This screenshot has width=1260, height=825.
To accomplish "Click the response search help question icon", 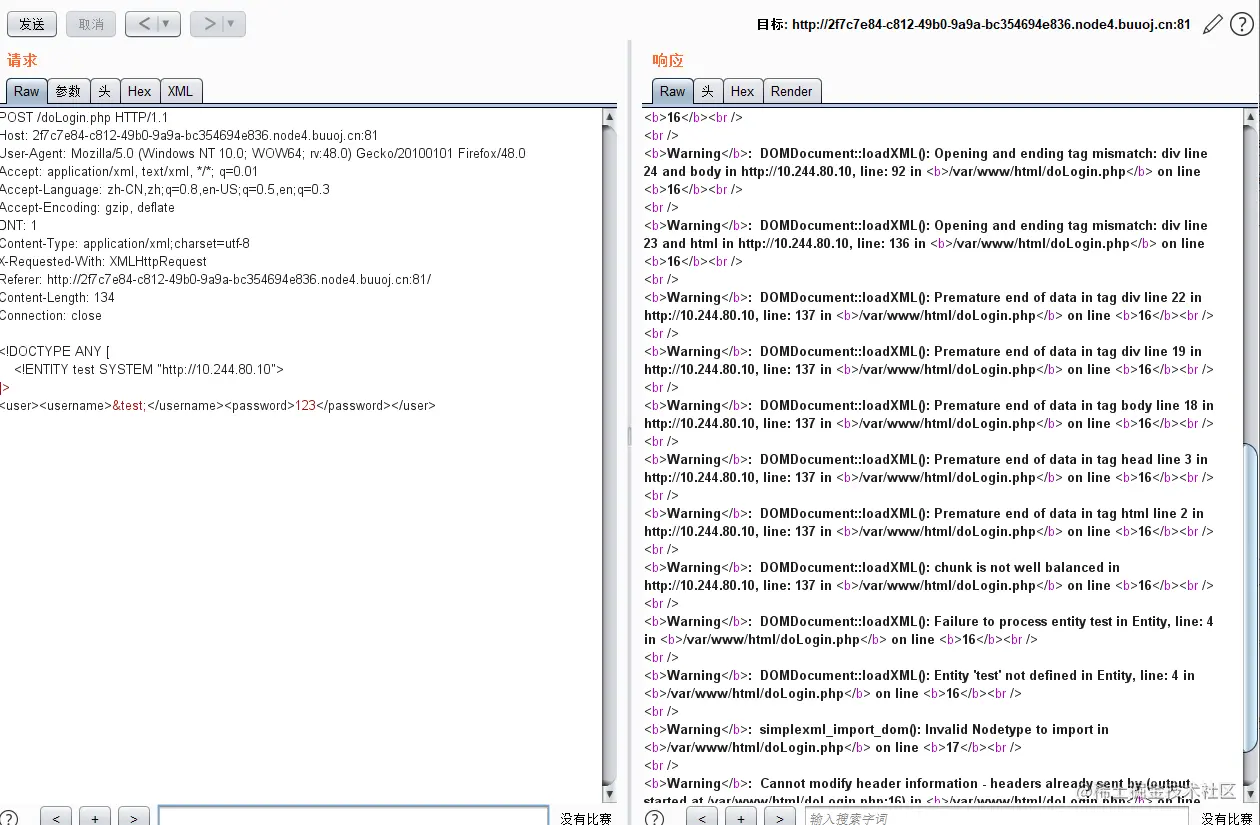I will (x=655, y=818).
